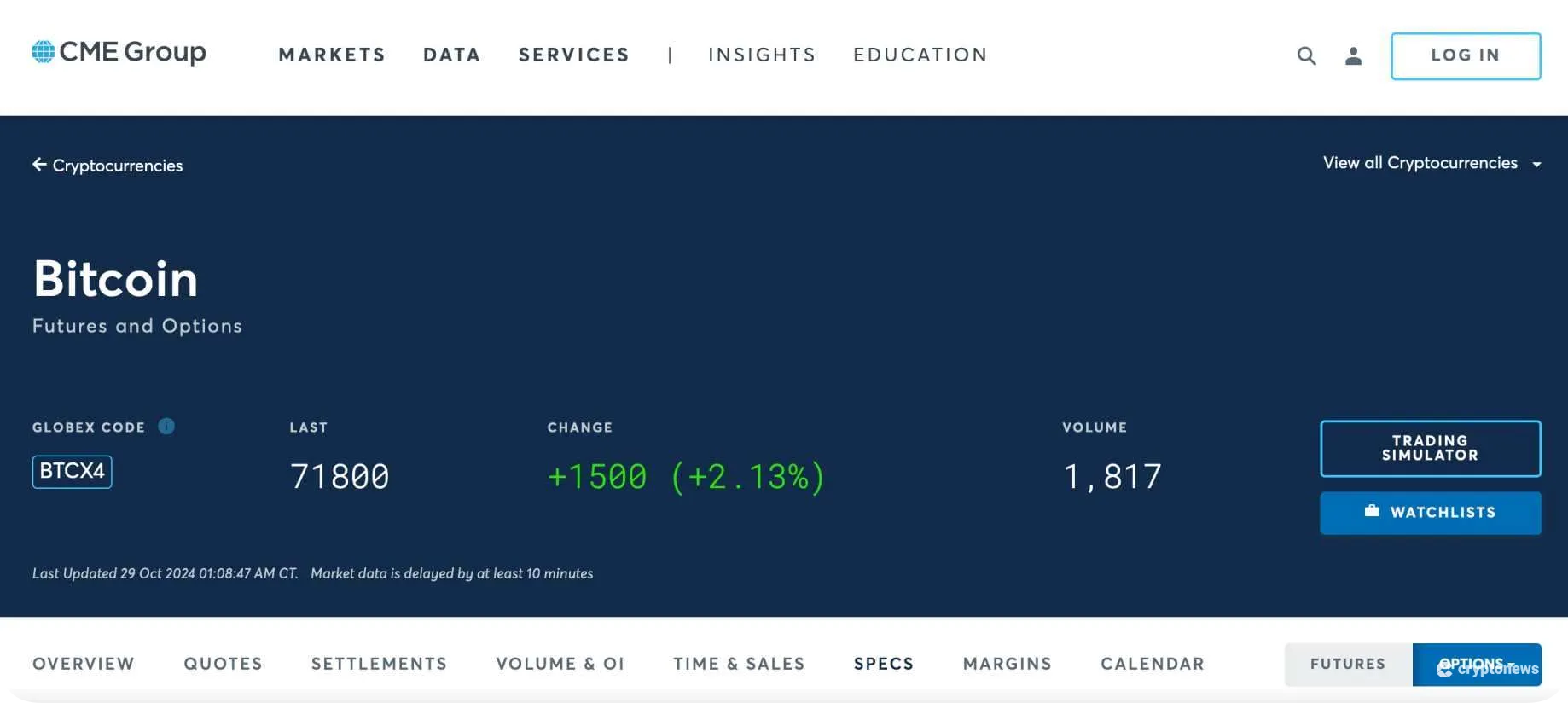Select the Options toggle
1568x703 pixels.
1476,664
